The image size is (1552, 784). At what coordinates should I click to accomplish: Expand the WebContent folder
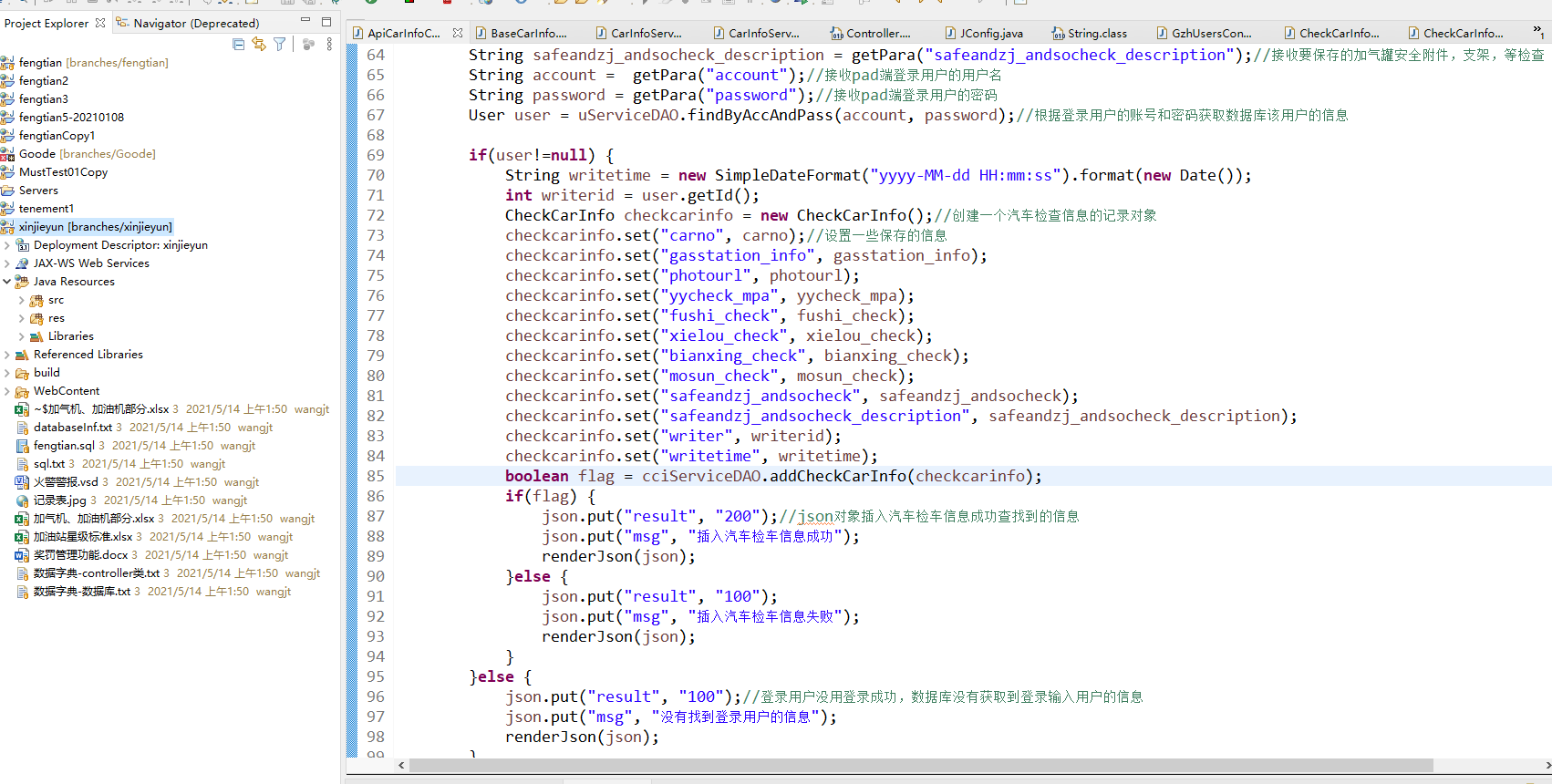tap(7, 391)
